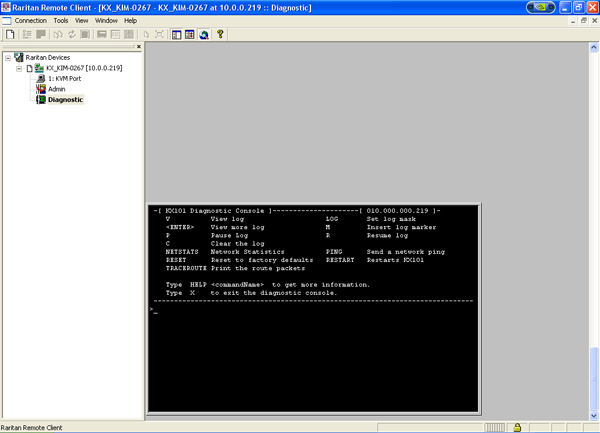
Task: Minimize the inner Diagnostic child window
Action: click(573, 21)
